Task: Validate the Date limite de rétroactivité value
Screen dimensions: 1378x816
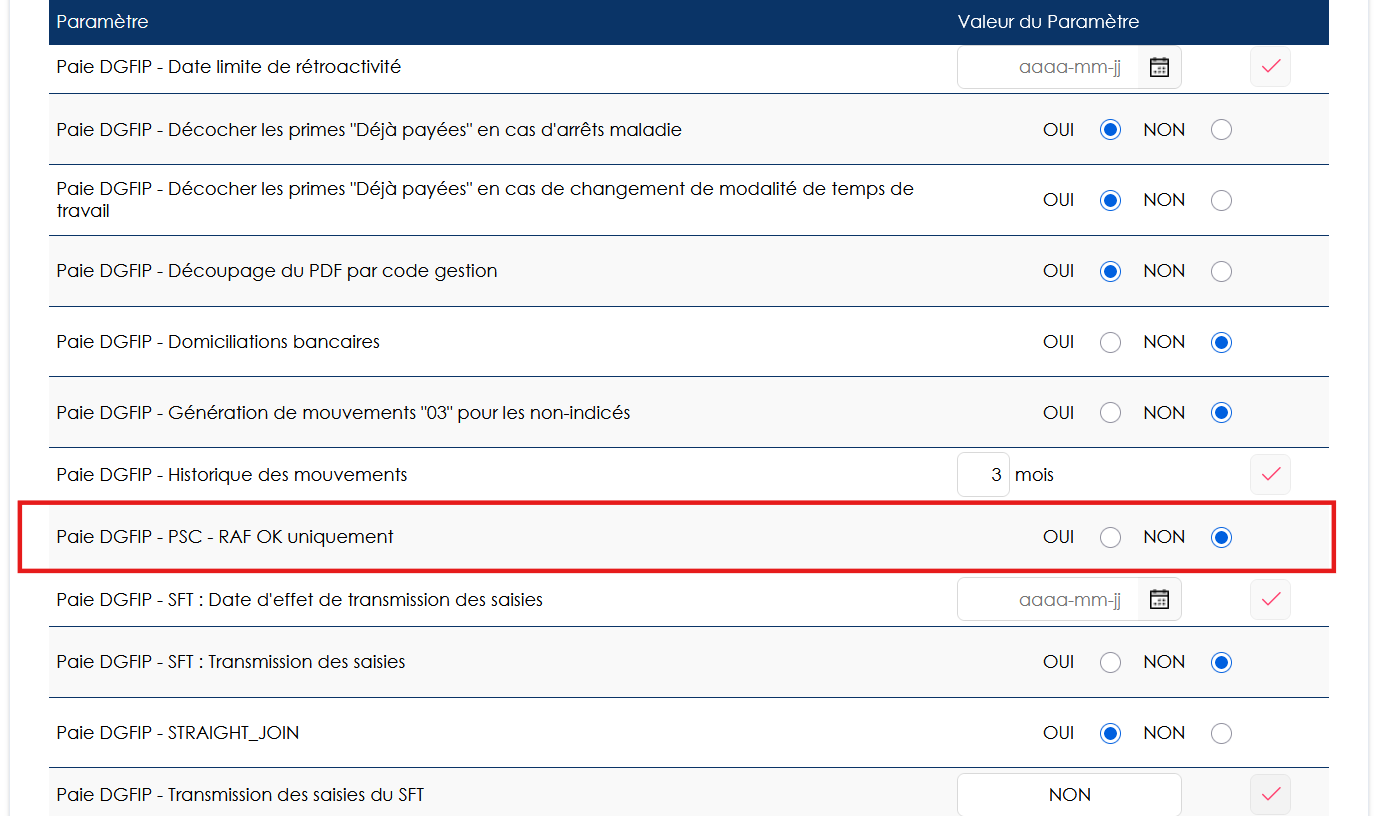Action: [x=1270, y=67]
